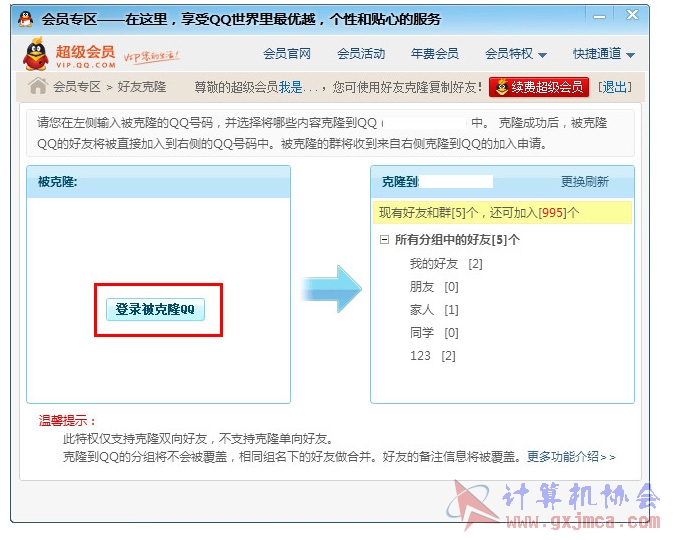Image resolution: width=676 pixels, height=540 pixels.
Task: Click the home icon before 会员专区
Action: [x=38, y=86]
